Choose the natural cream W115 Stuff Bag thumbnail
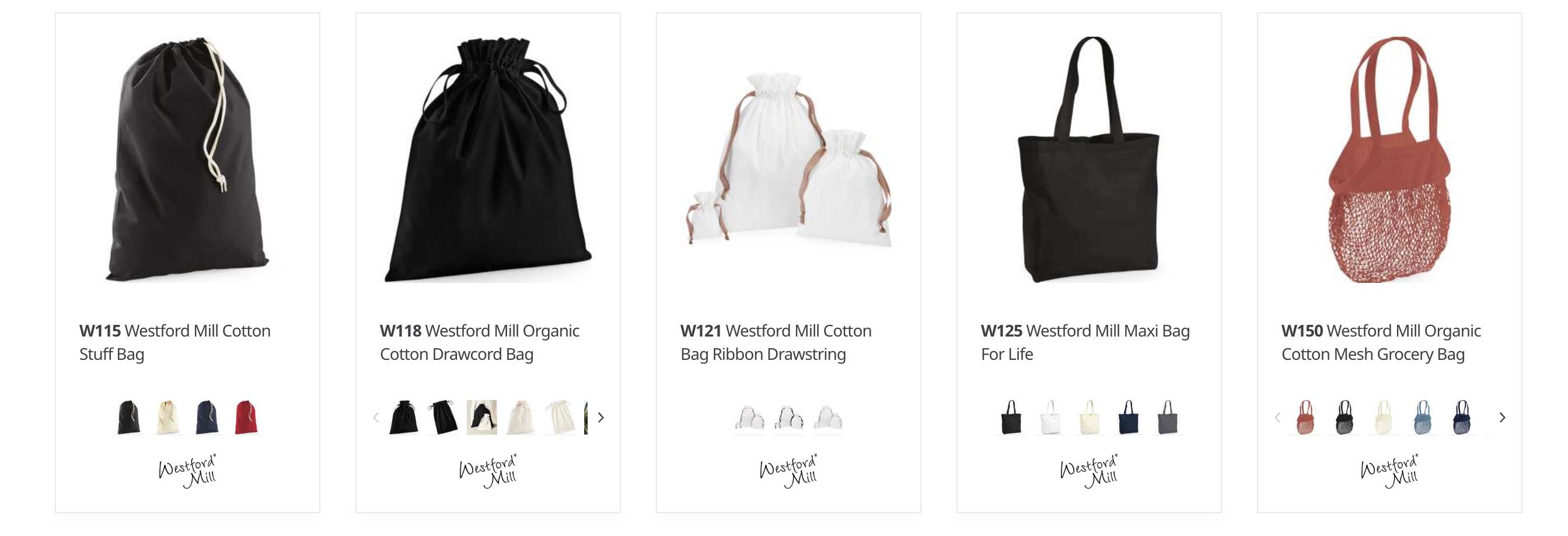Image resolution: width=1568 pixels, height=536 pixels. pos(168,418)
